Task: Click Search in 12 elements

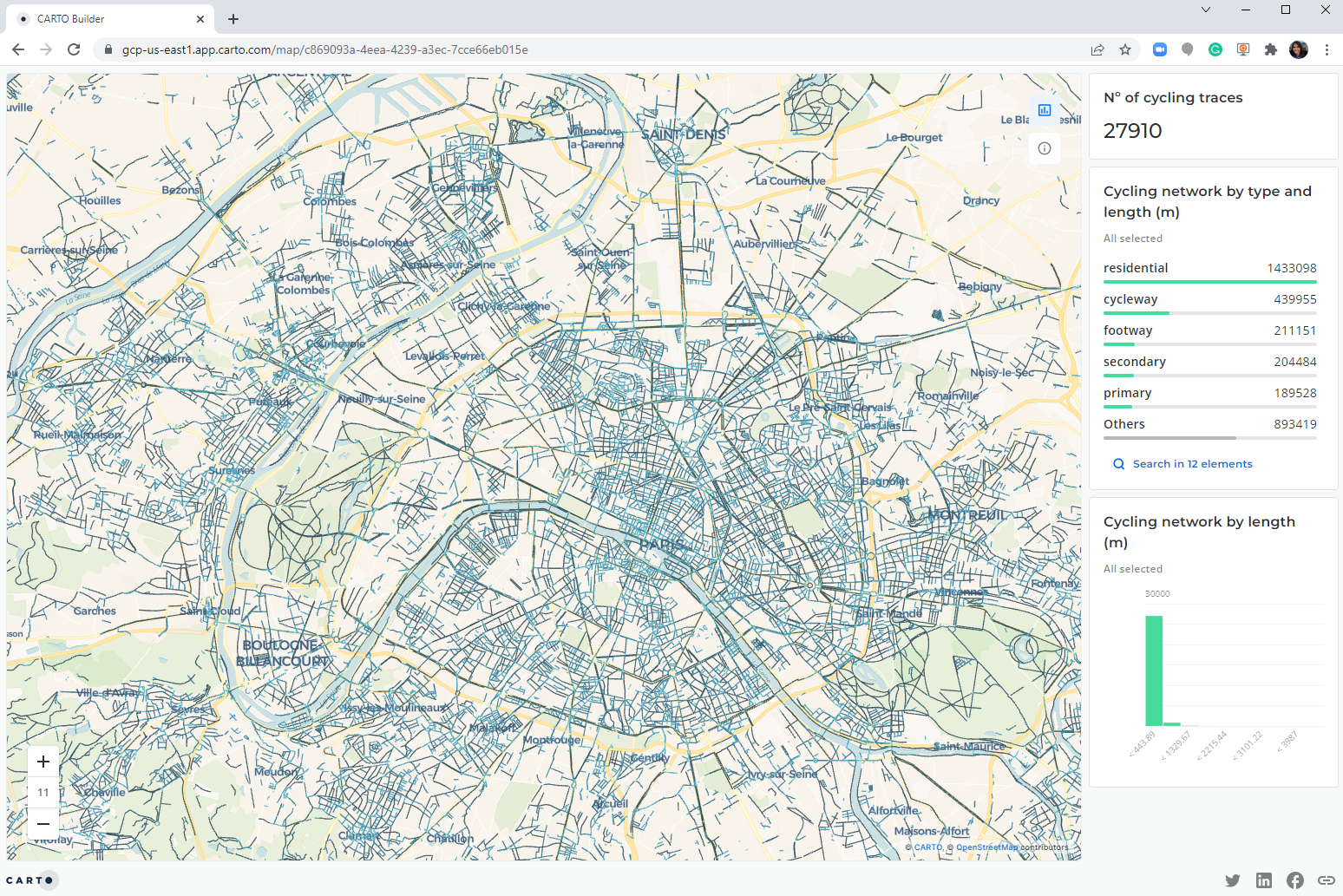Action: (x=1191, y=464)
